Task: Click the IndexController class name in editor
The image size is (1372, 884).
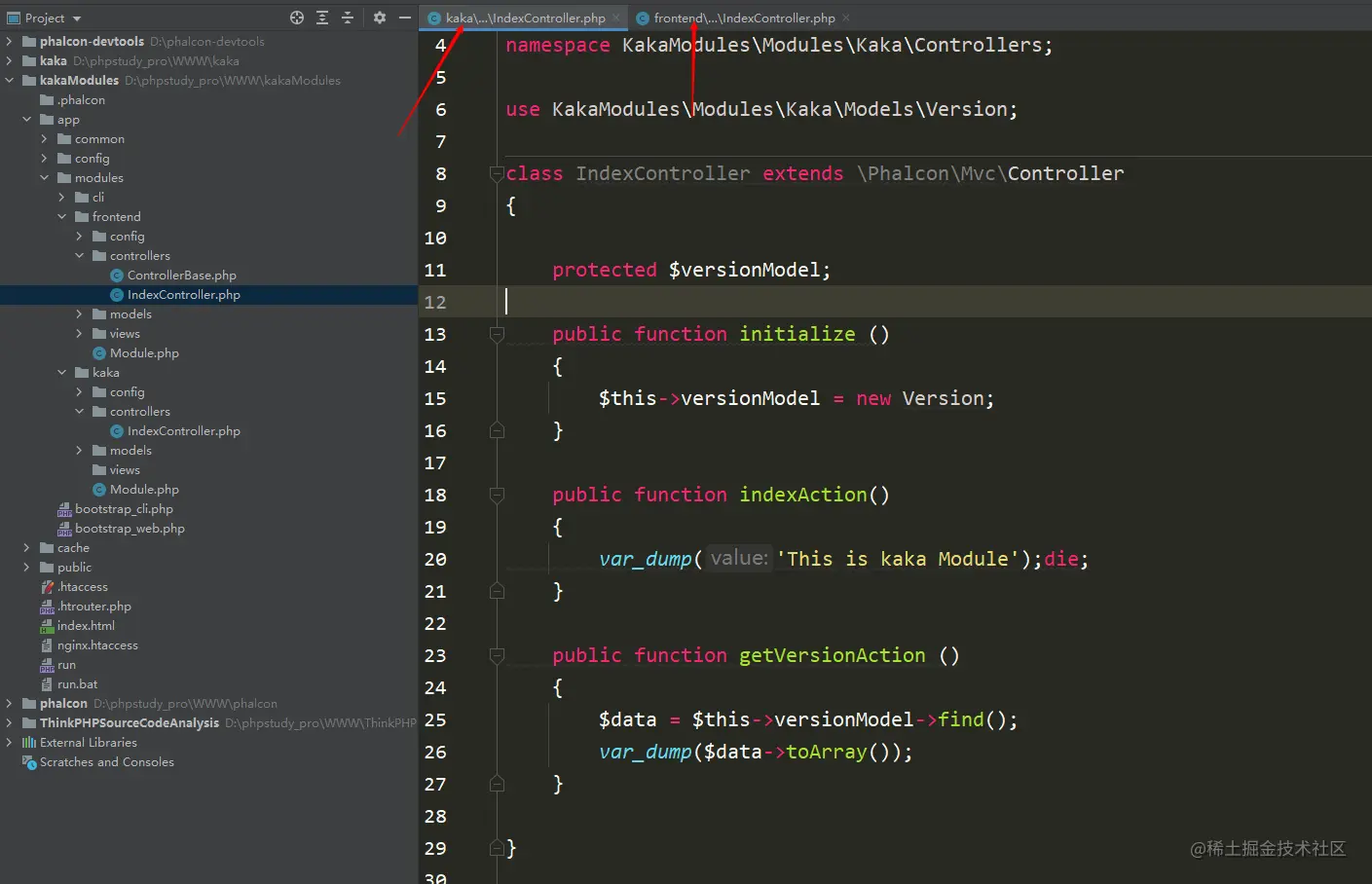Action: [662, 173]
